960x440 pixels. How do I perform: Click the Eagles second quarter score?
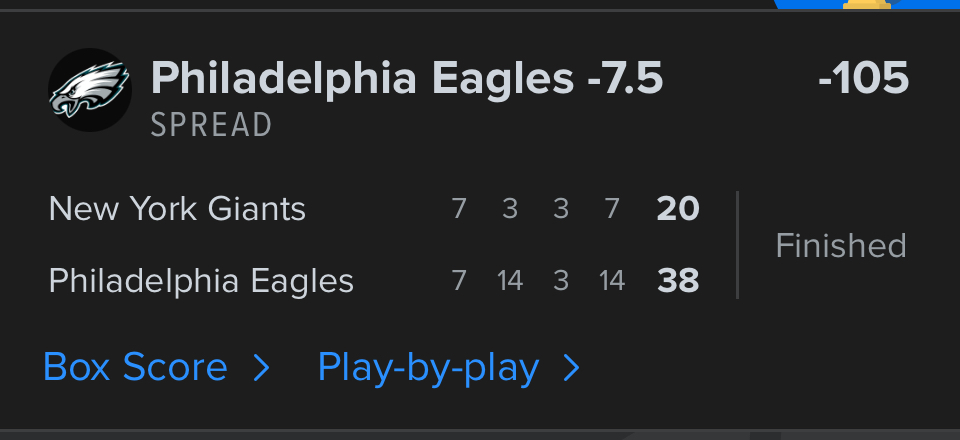(x=510, y=281)
